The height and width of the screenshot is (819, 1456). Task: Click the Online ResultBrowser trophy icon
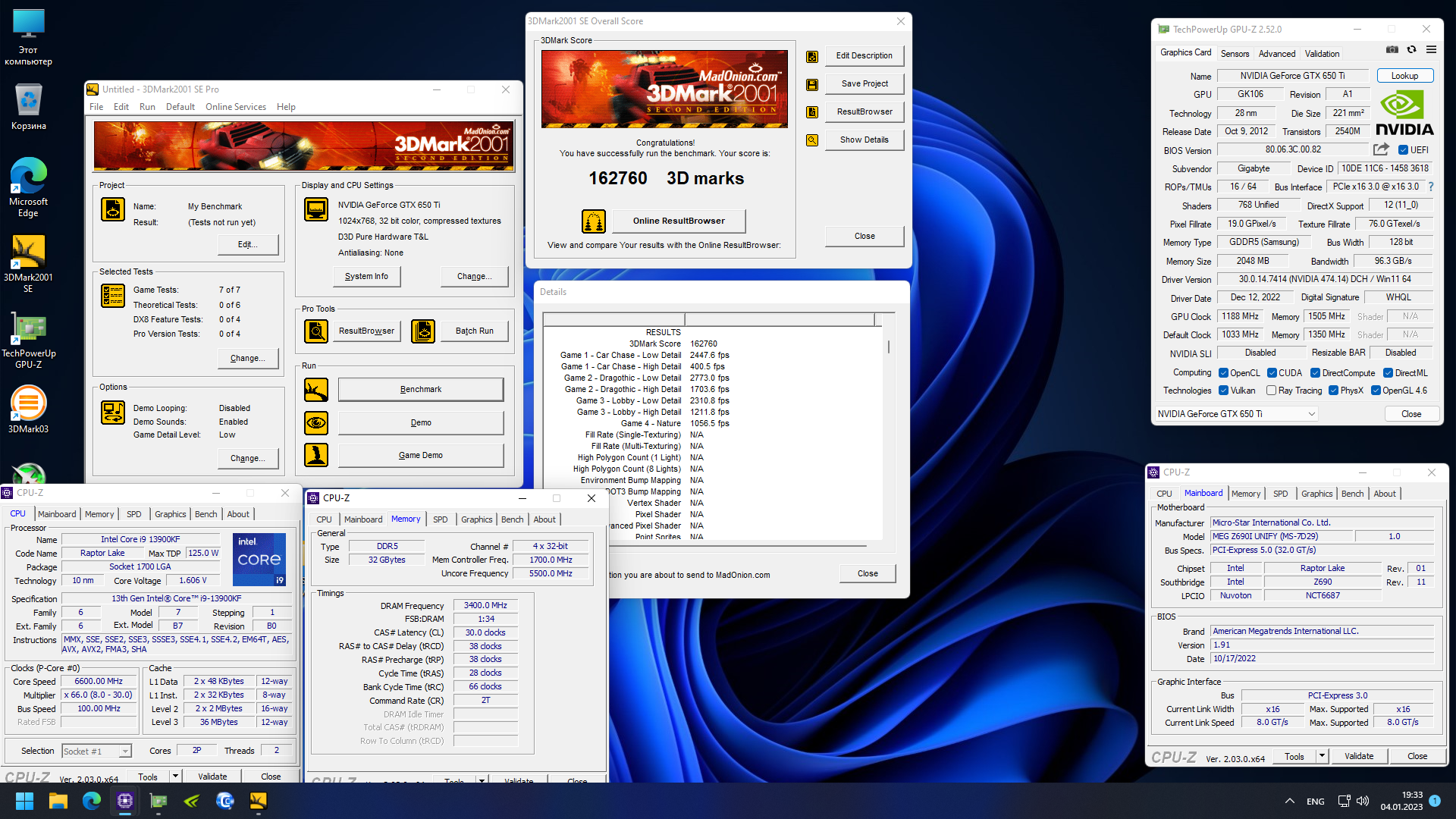coord(594,221)
